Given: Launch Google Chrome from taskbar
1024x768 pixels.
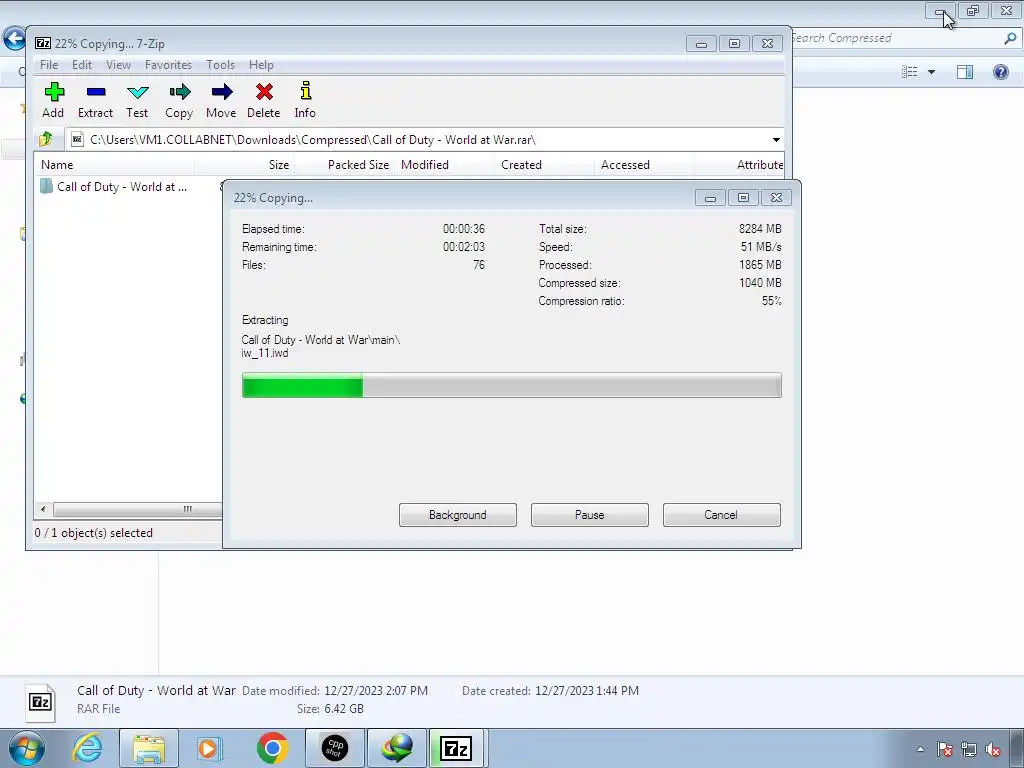Looking at the screenshot, I should pyautogui.click(x=272, y=748).
